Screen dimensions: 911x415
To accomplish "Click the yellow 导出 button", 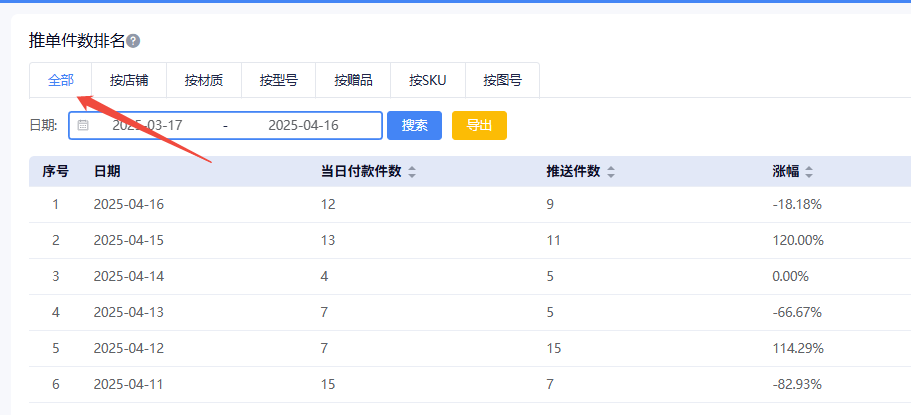I will 479,126.
